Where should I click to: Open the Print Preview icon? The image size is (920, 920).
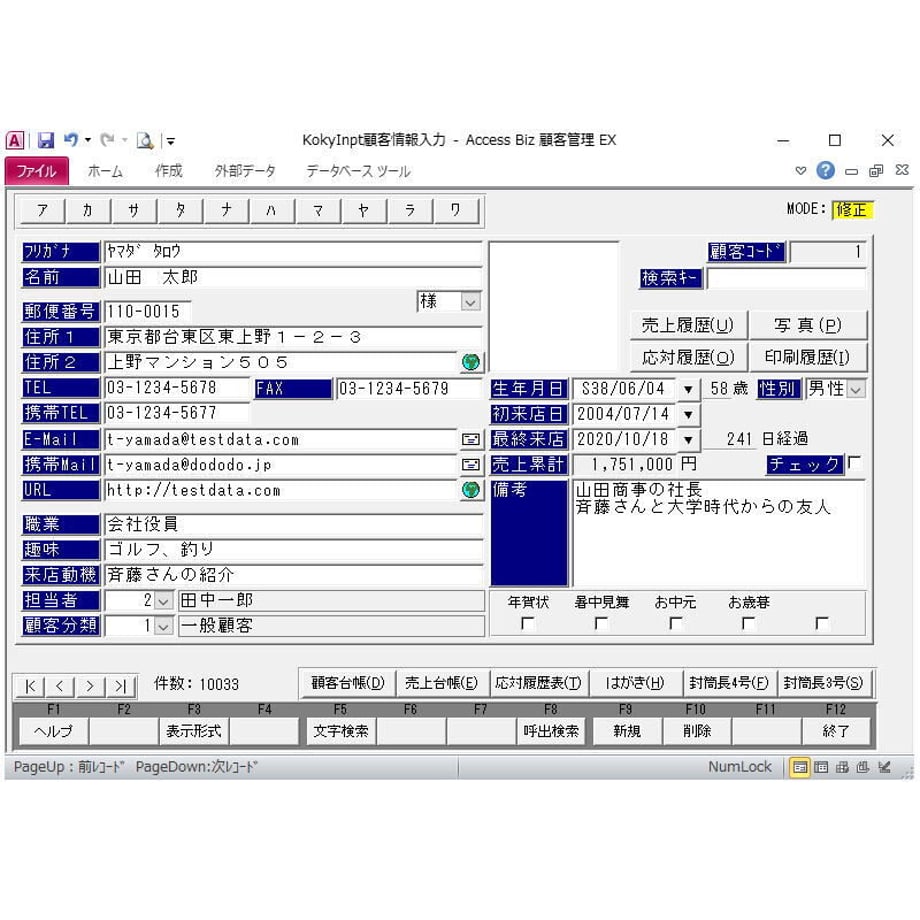pos(145,141)
